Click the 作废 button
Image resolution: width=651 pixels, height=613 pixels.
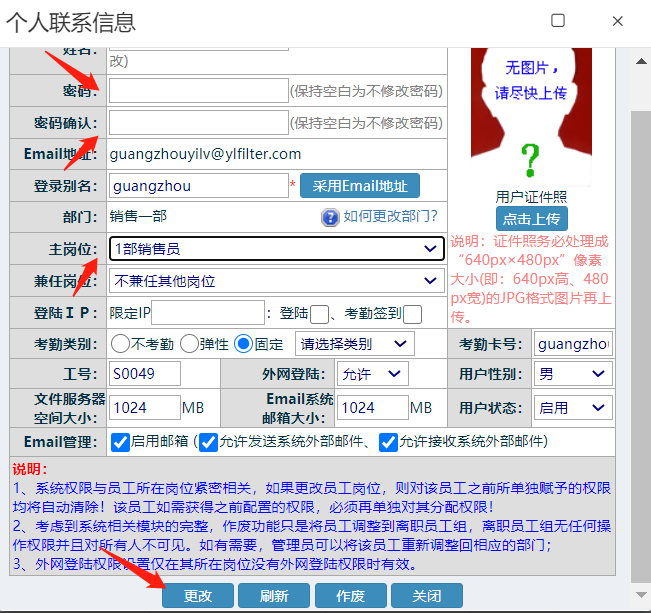point(350,596)
